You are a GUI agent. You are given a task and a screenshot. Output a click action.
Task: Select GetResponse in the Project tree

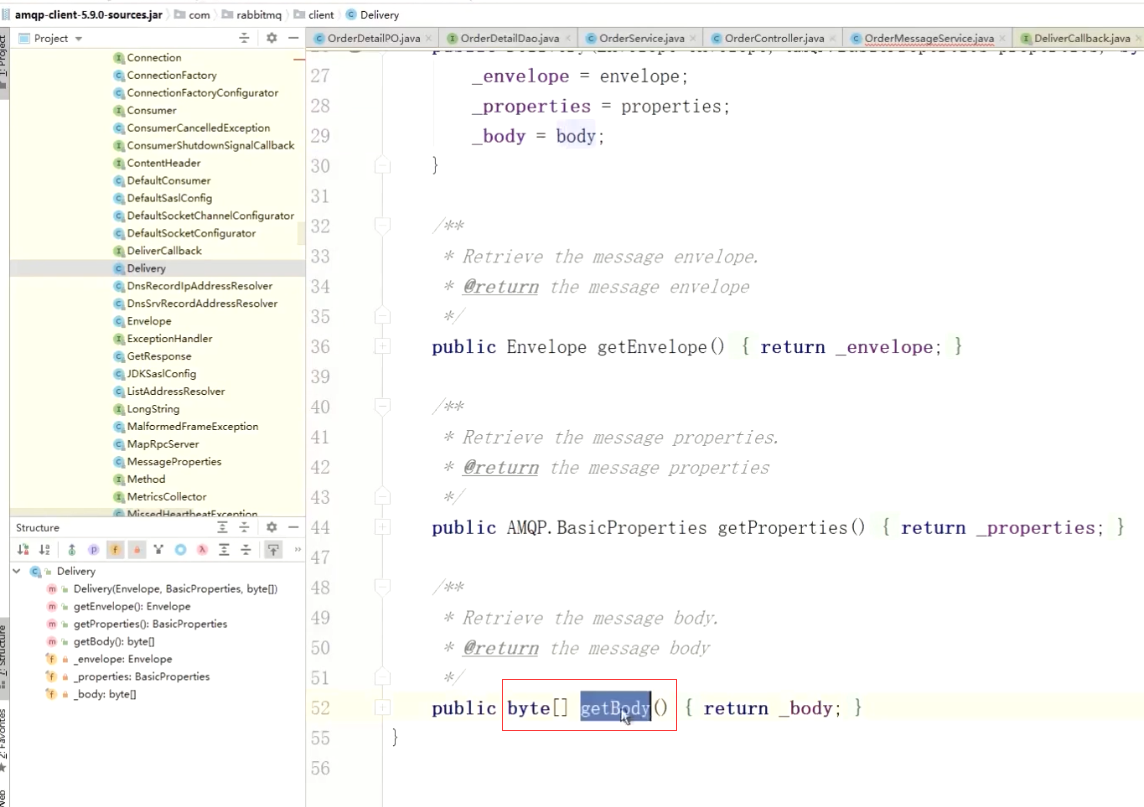point(159,356)
